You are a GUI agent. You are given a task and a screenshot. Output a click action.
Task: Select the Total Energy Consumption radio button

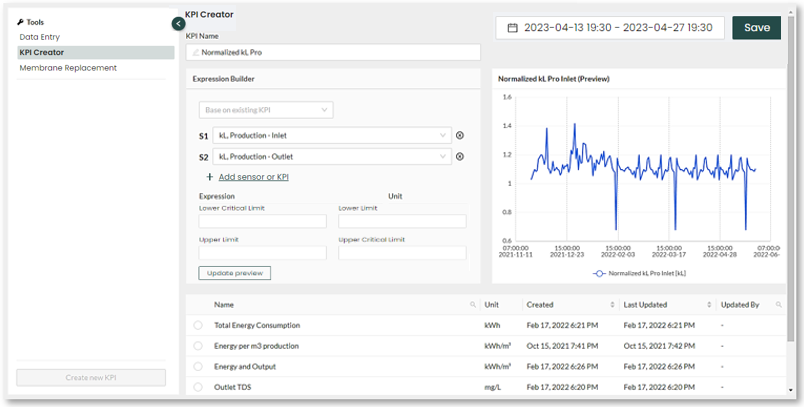click(198, 325)
